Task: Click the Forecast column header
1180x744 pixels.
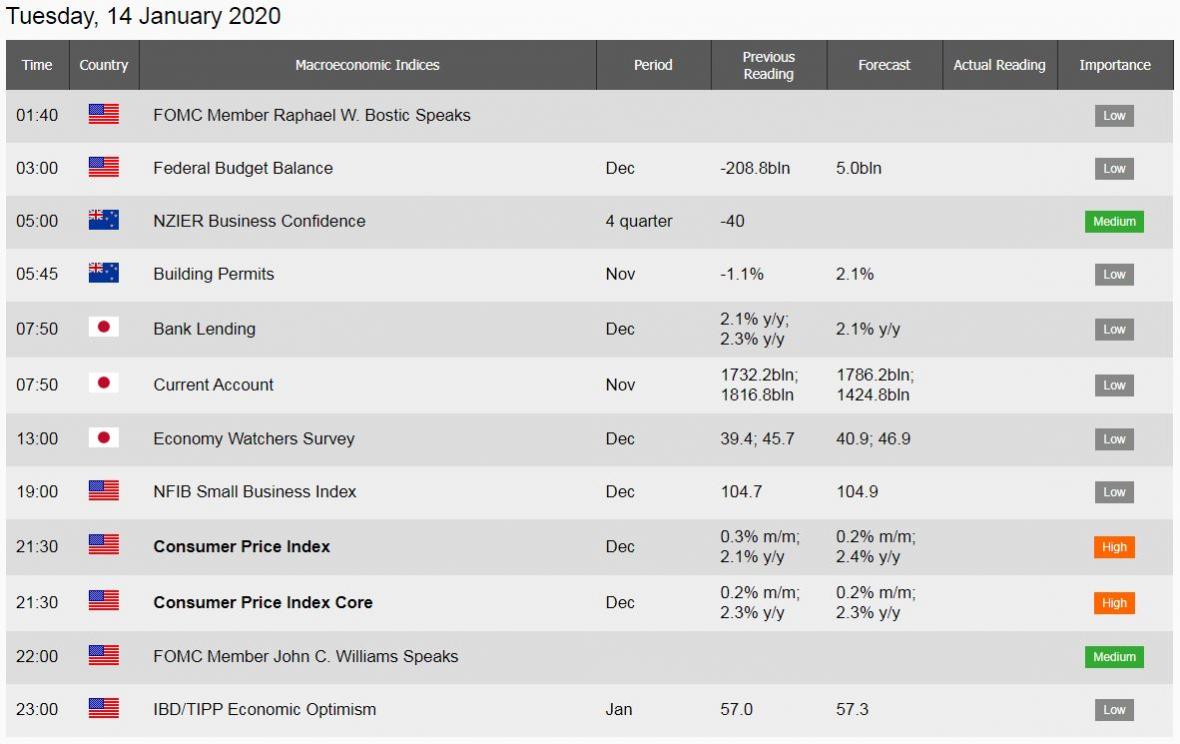Action: click(884, 65)
